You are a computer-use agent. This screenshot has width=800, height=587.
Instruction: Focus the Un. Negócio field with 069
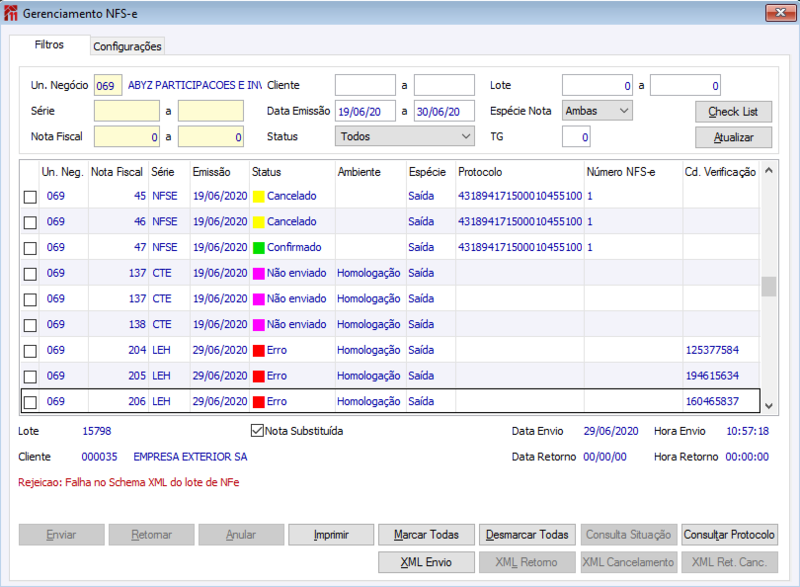[x=108, y=85]
